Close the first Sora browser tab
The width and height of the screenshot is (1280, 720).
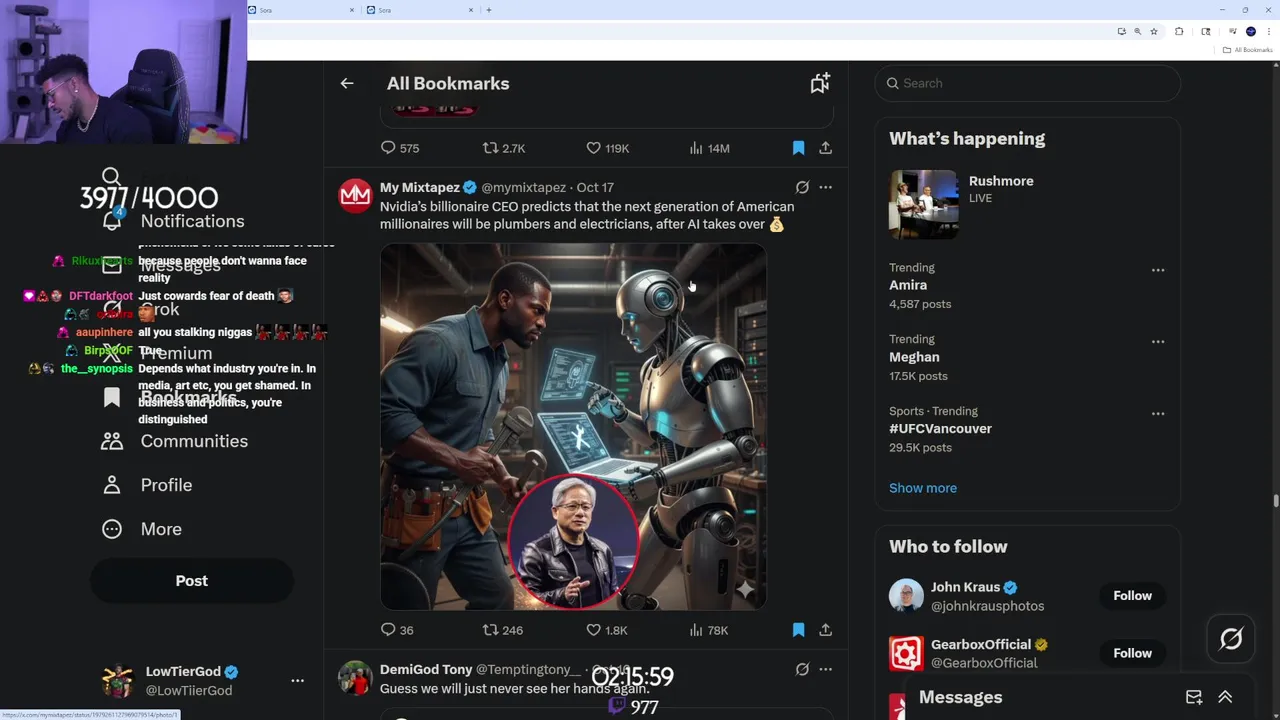[x=352, y=10]
